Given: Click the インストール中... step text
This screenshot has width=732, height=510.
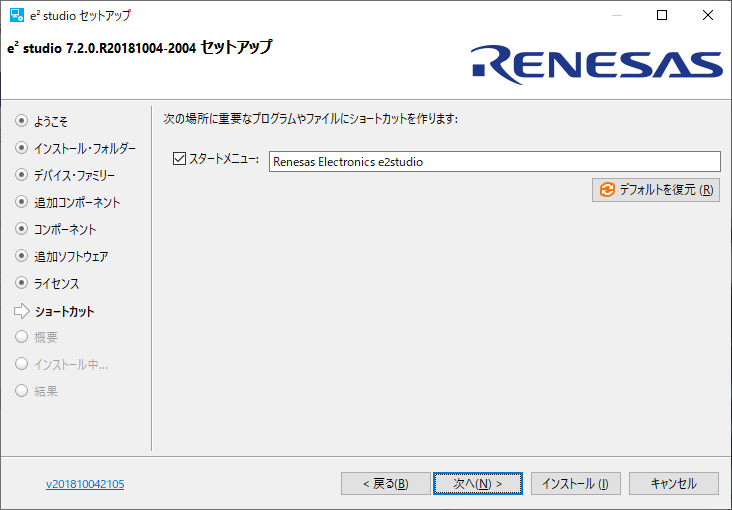Looking at the screenshot, I should [x=71, y=364].
